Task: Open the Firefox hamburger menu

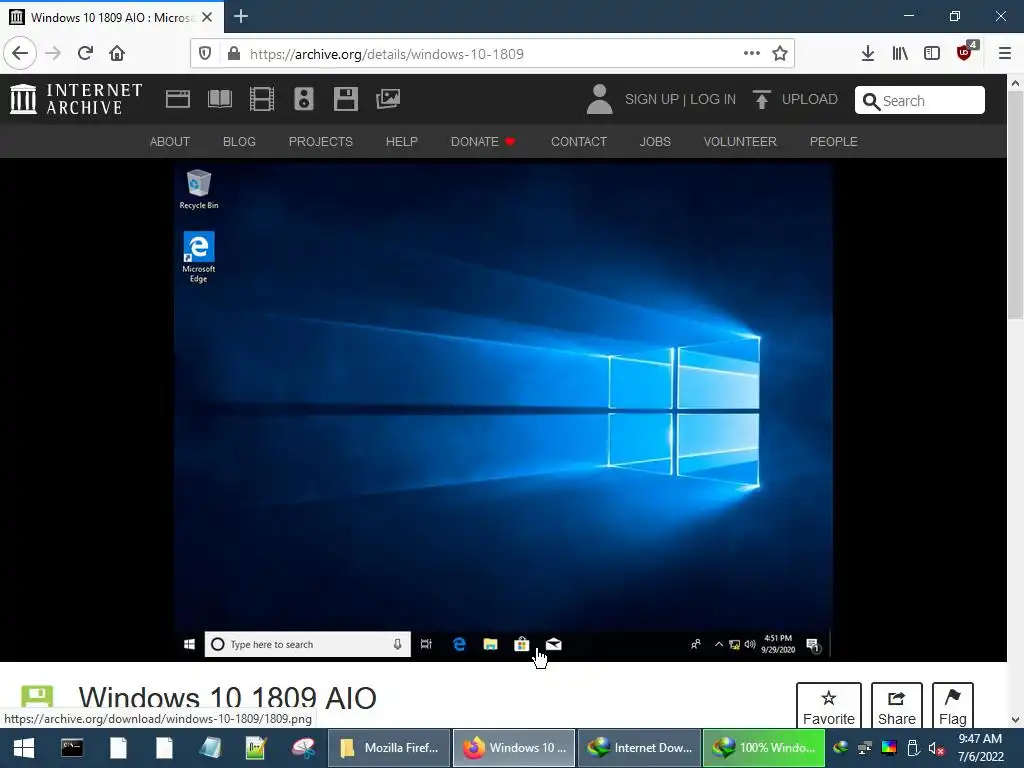Action: coord(1005,54)
